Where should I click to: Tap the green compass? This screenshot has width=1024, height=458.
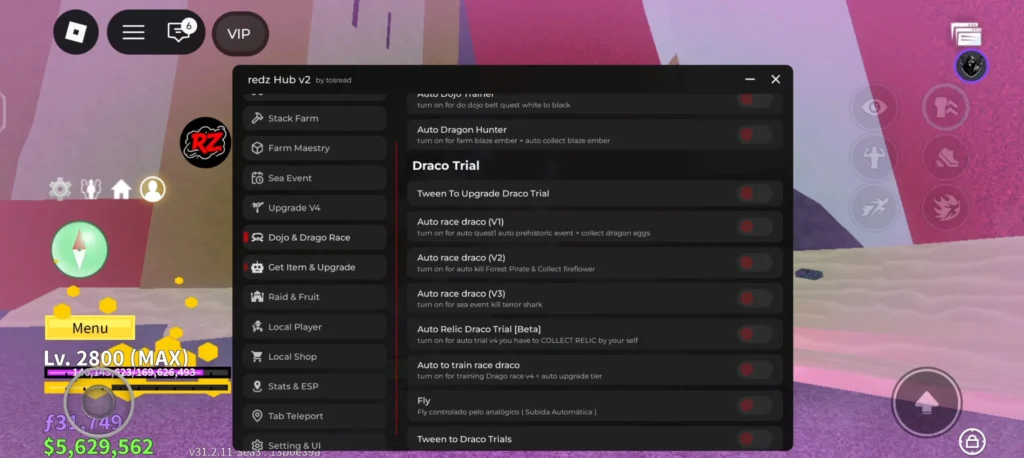(x=80, y=250)
